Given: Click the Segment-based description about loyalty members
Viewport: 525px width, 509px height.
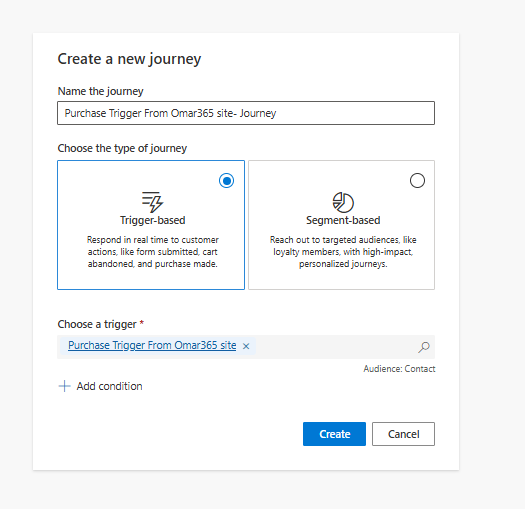Looking at the screenshot, I should 343,252.
